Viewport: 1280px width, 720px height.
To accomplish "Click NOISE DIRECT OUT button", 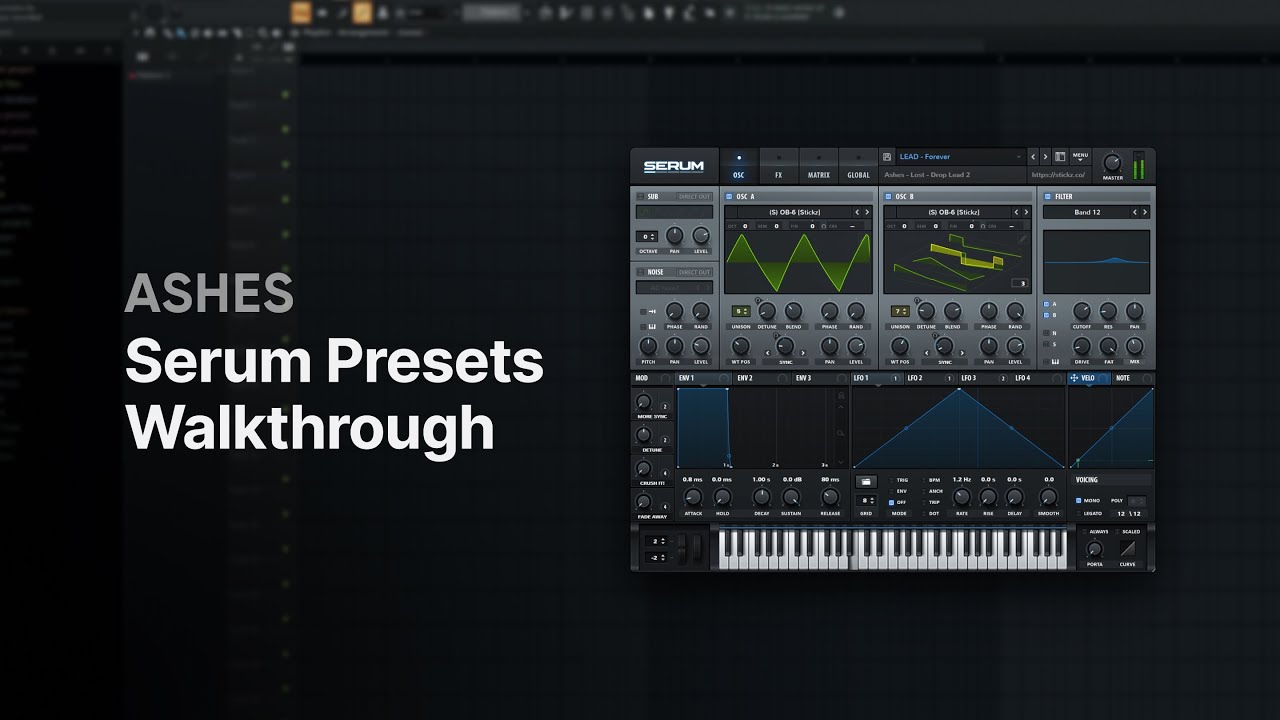I will [694, 272].
